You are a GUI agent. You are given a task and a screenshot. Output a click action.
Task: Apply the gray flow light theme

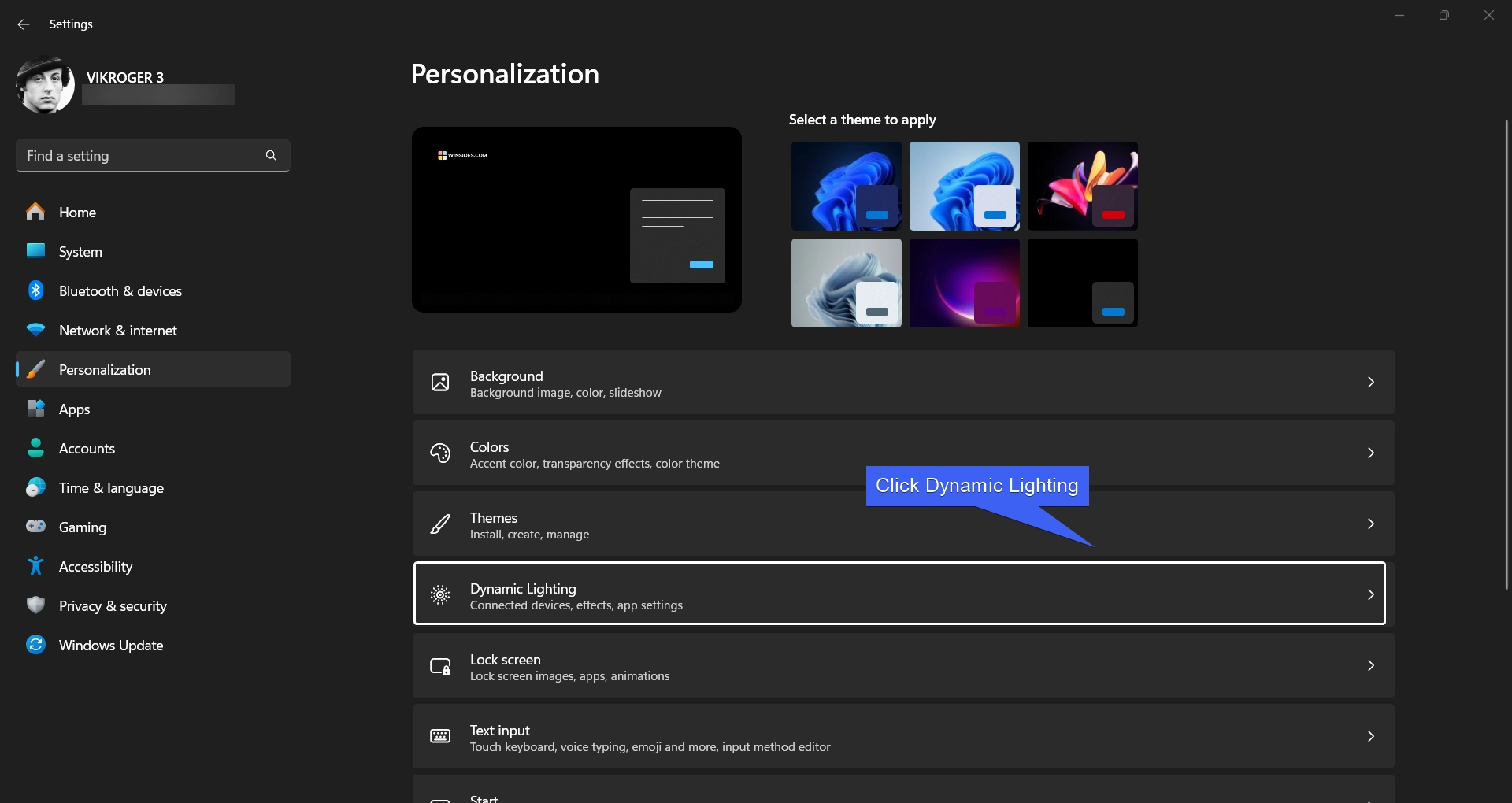point(847,283)
